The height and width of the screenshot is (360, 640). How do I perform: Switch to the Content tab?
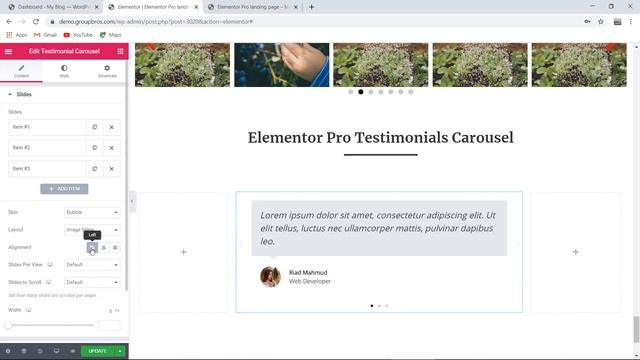tap(21, 71)
